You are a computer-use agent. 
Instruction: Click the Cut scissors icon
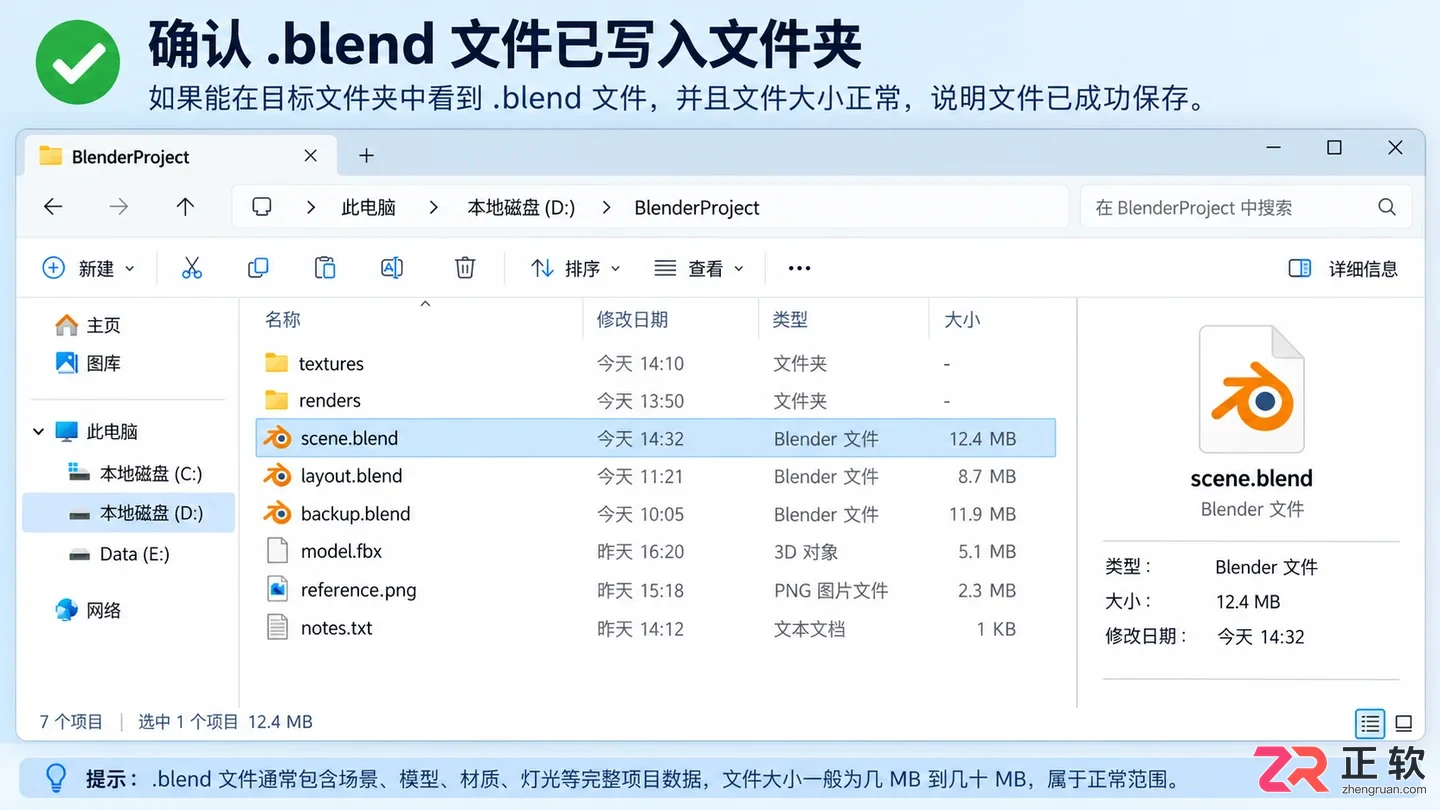[x=192, y=268]
